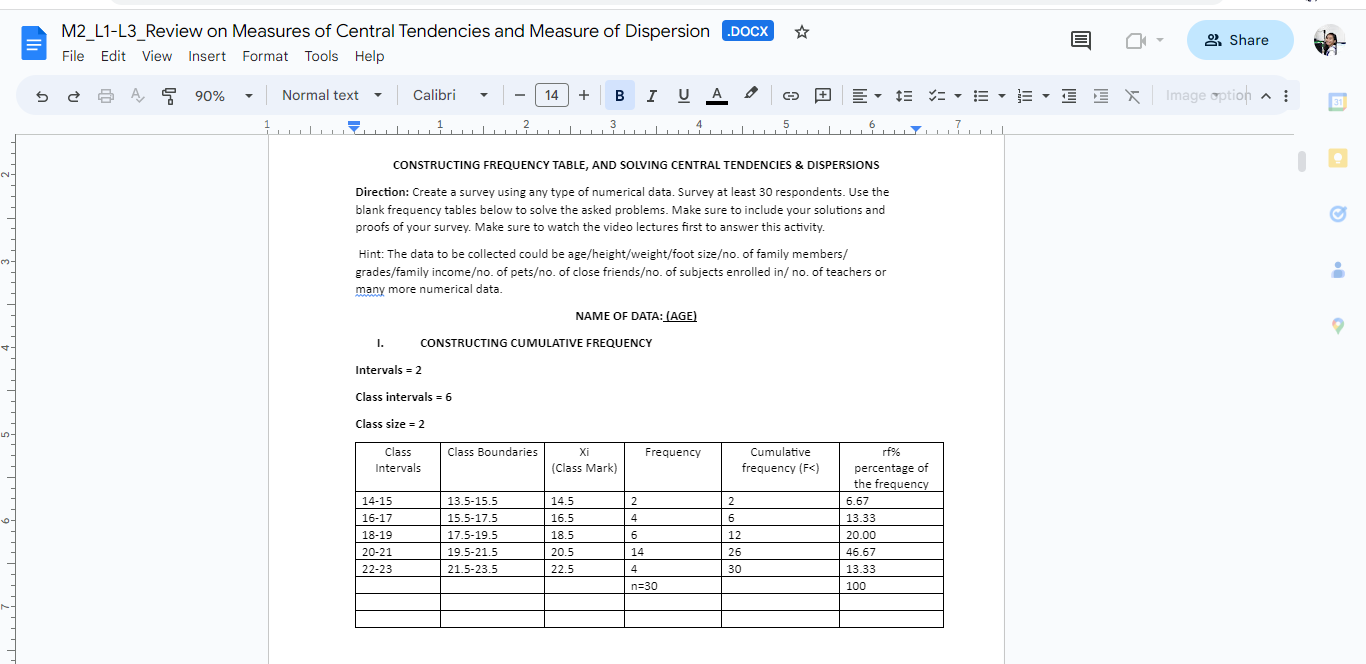Open the comment history icon
This screenshot has width=1366, height=664.
(1081, 40)
